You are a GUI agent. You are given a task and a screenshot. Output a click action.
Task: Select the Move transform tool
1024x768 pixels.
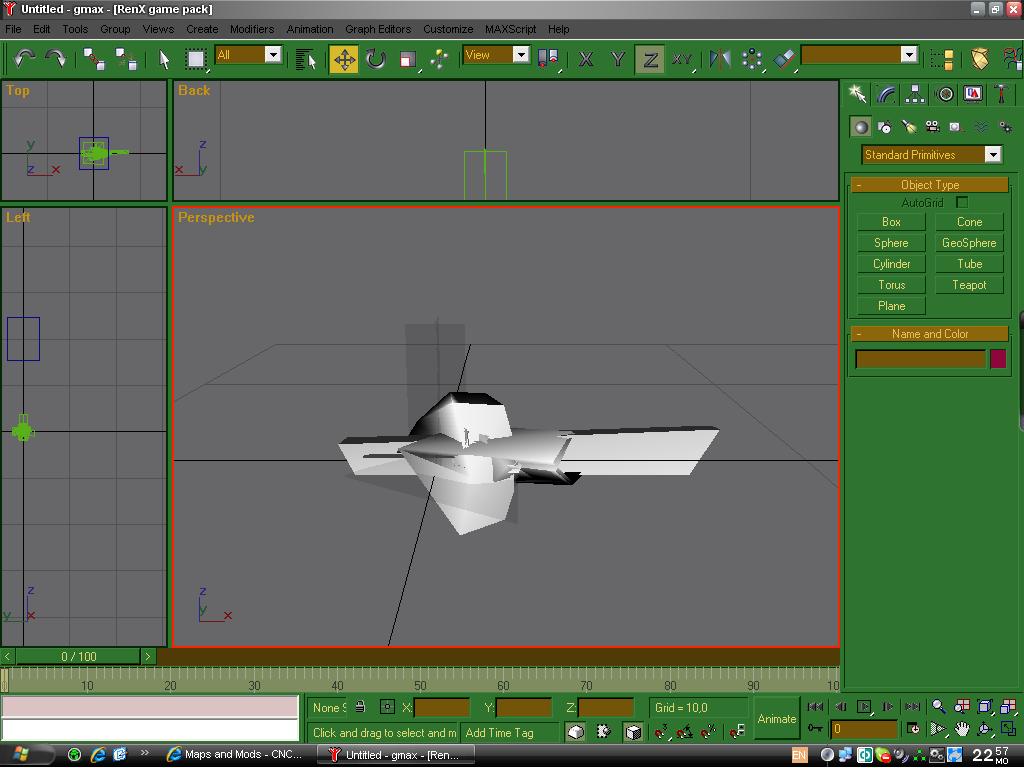[x=344, y=59]
